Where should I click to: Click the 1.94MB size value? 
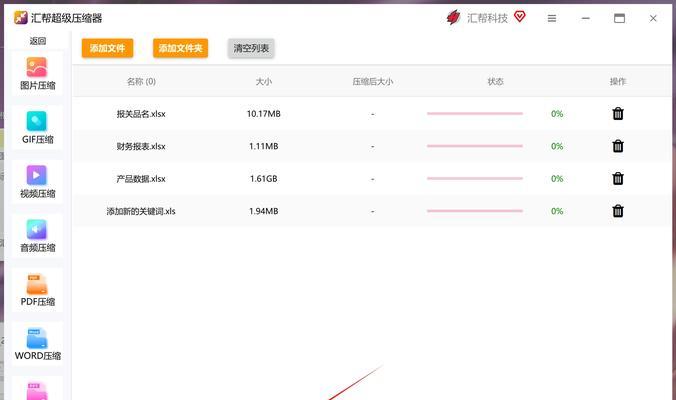pyautogui.click(x=263, y=211)
